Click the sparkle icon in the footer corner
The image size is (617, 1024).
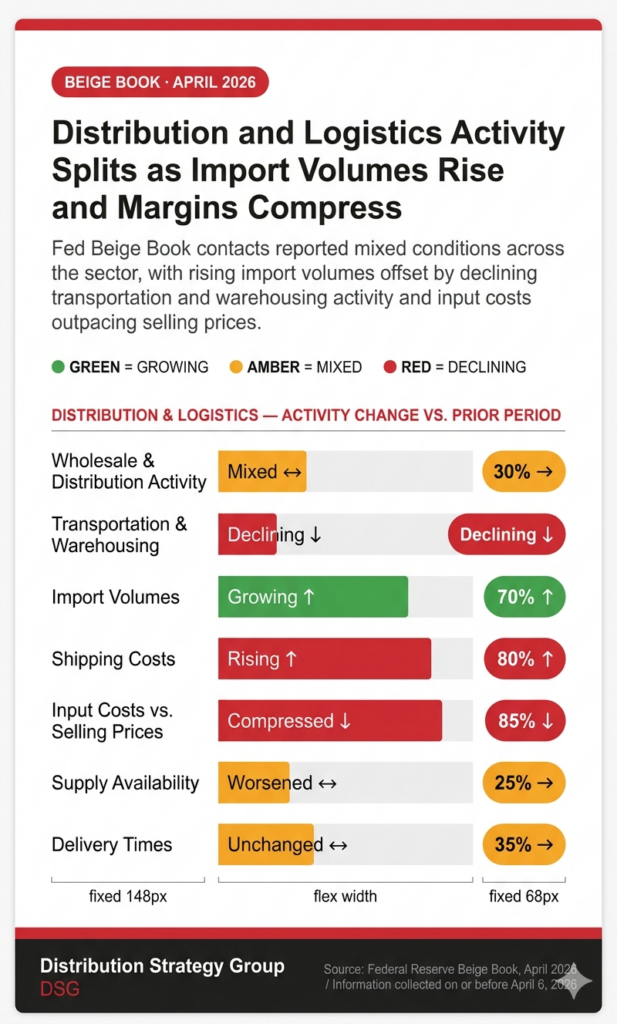578,981
